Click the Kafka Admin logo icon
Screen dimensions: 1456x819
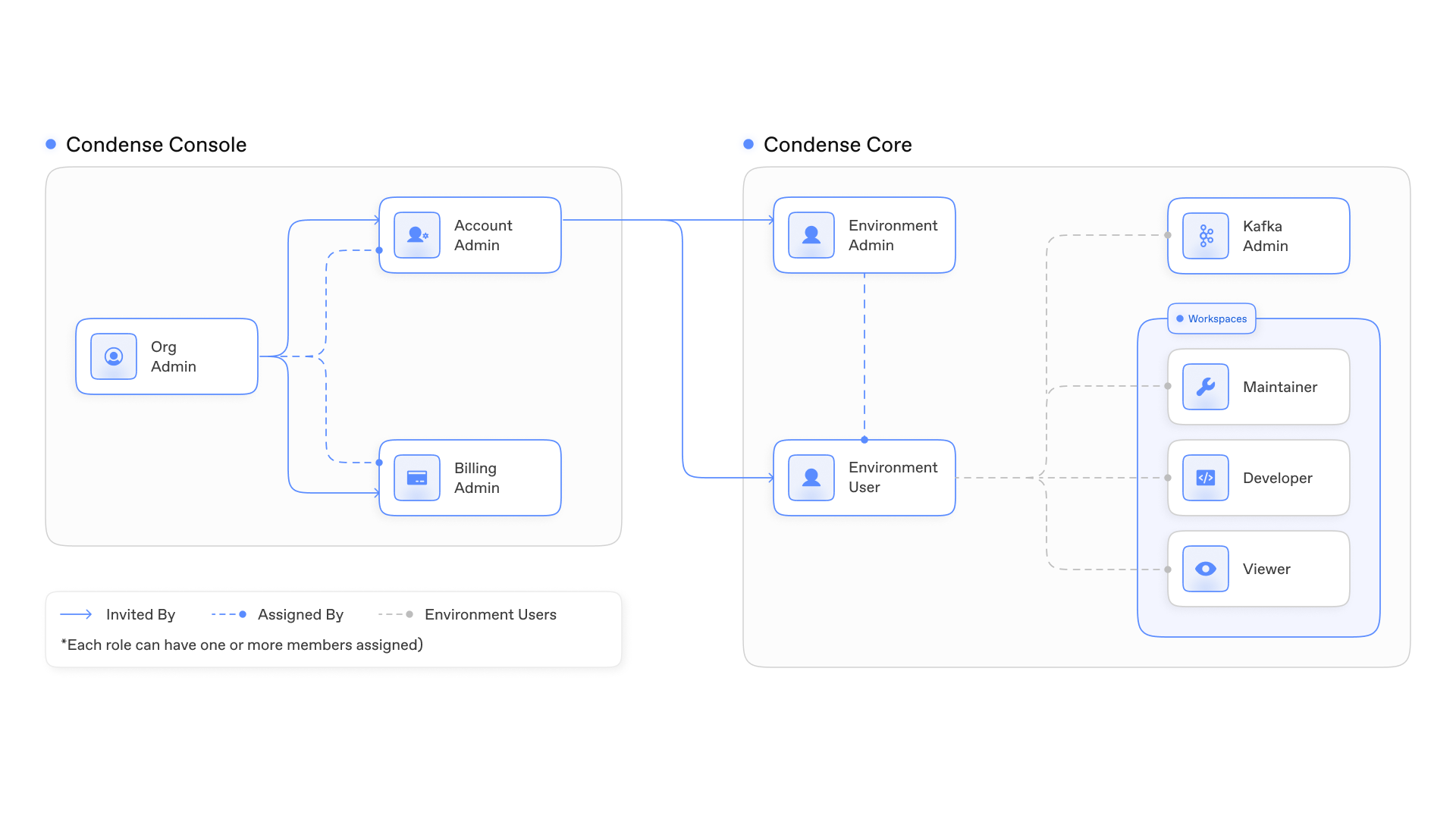point(1206,236)
